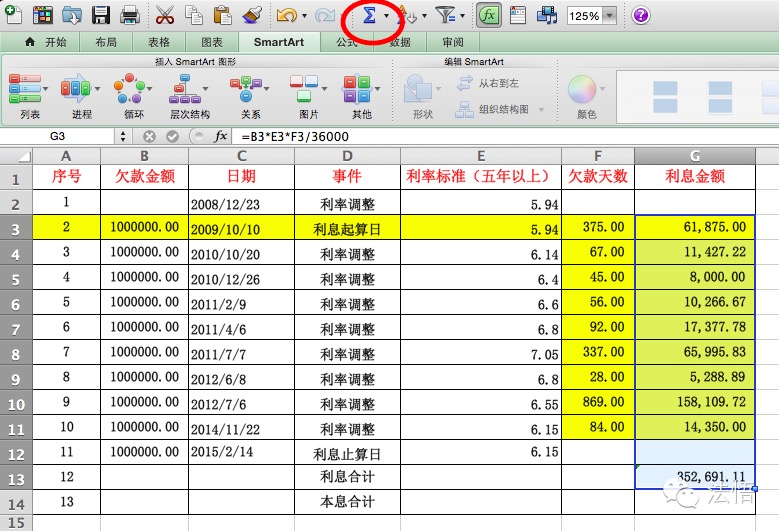Insert a 进程 SmartArt graphic
779x531 pixels.
[x=80, y=96]
